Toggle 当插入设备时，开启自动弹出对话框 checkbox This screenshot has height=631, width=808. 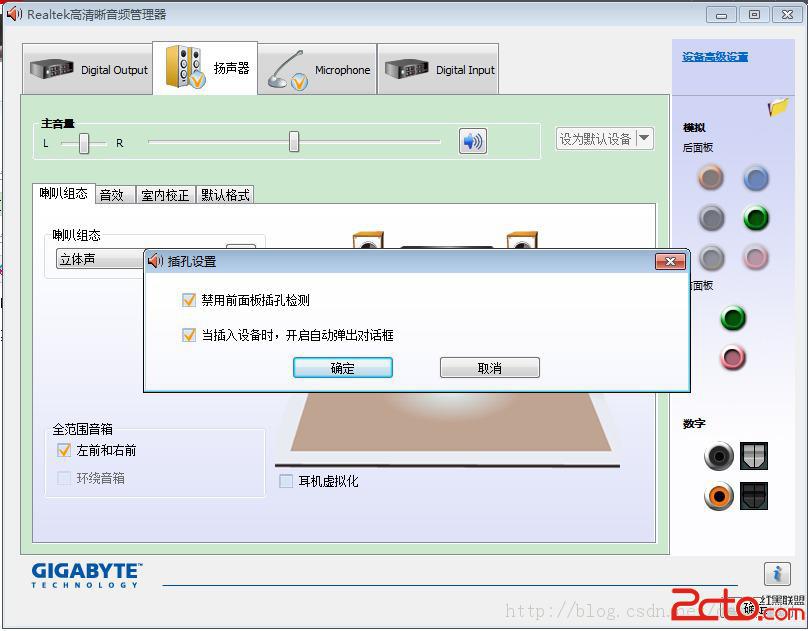pyautogui.click(x=189, y=335)
